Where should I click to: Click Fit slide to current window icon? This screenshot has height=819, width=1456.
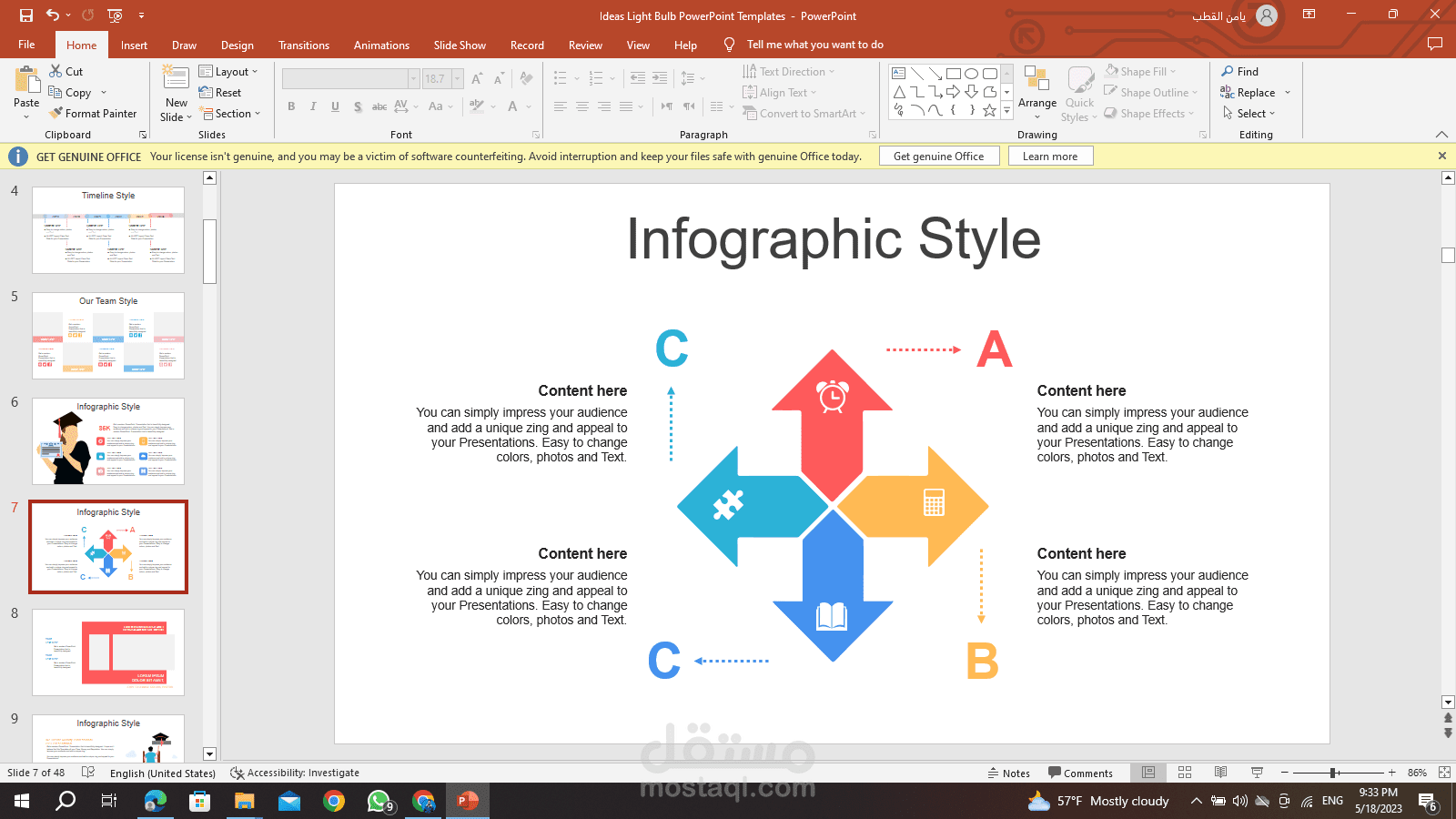(x=1444, y=773)
